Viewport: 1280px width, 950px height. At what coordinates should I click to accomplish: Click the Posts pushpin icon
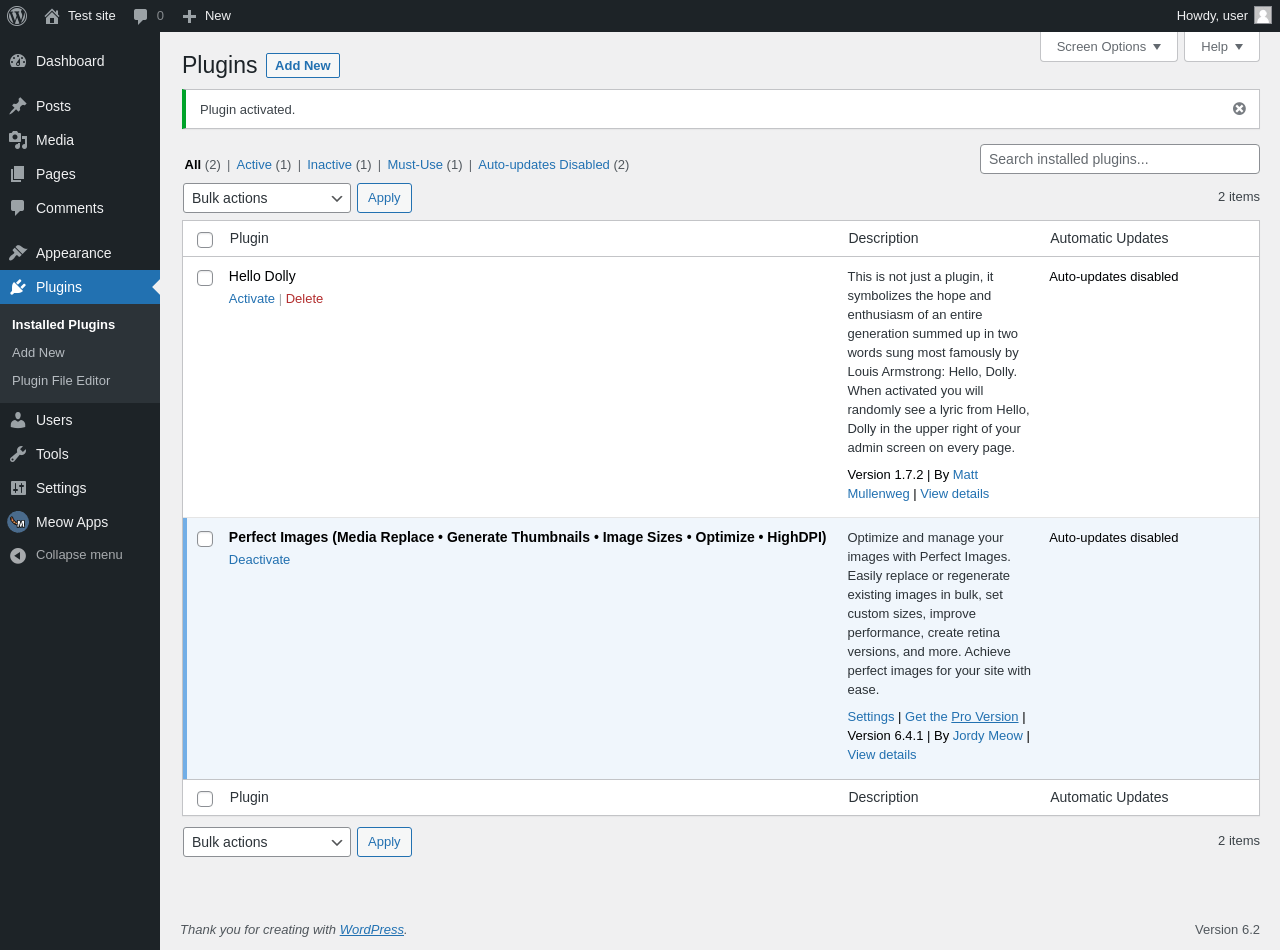pos(18,106)
